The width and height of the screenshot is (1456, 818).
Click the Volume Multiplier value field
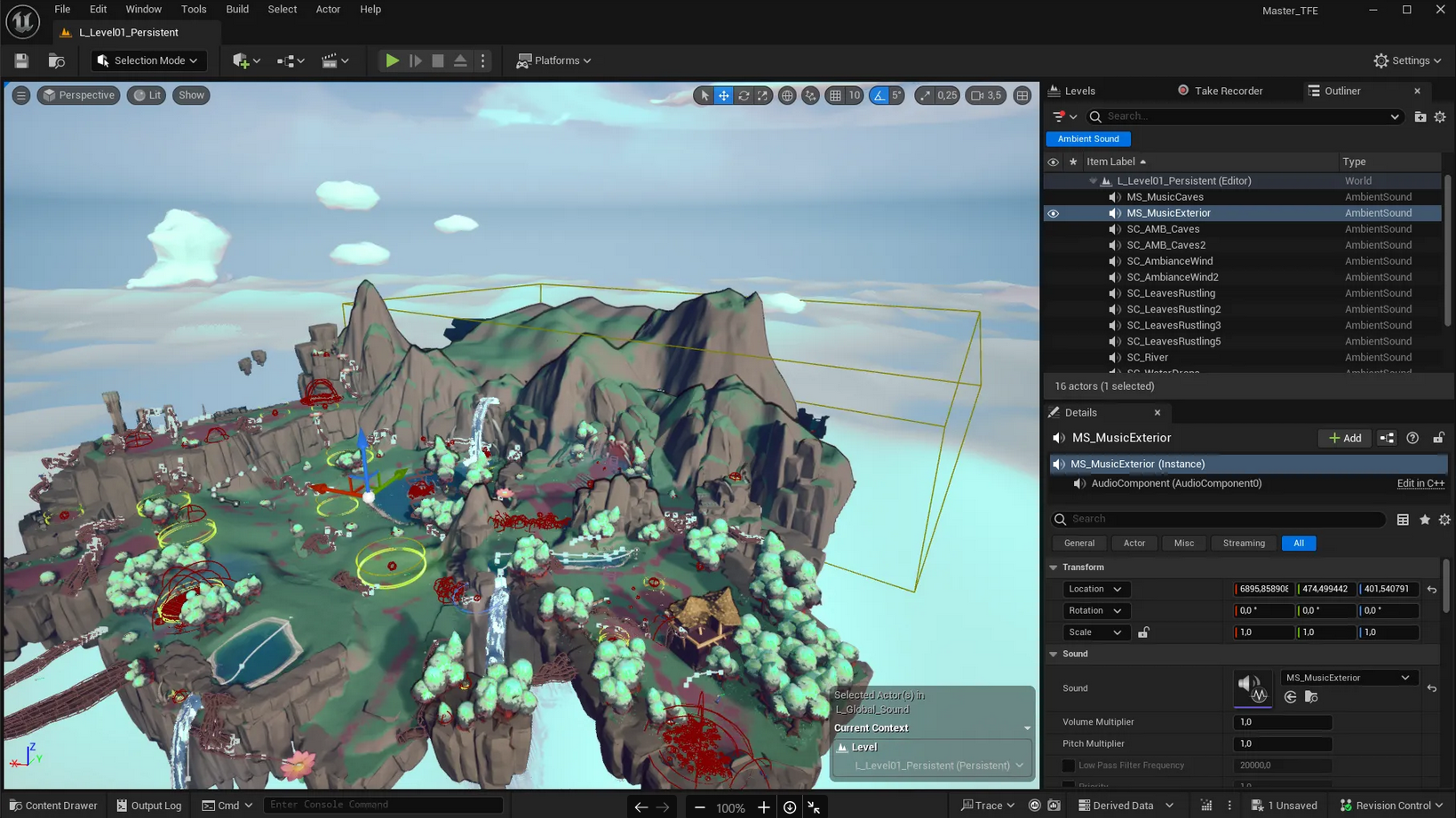coord(1282,722)
